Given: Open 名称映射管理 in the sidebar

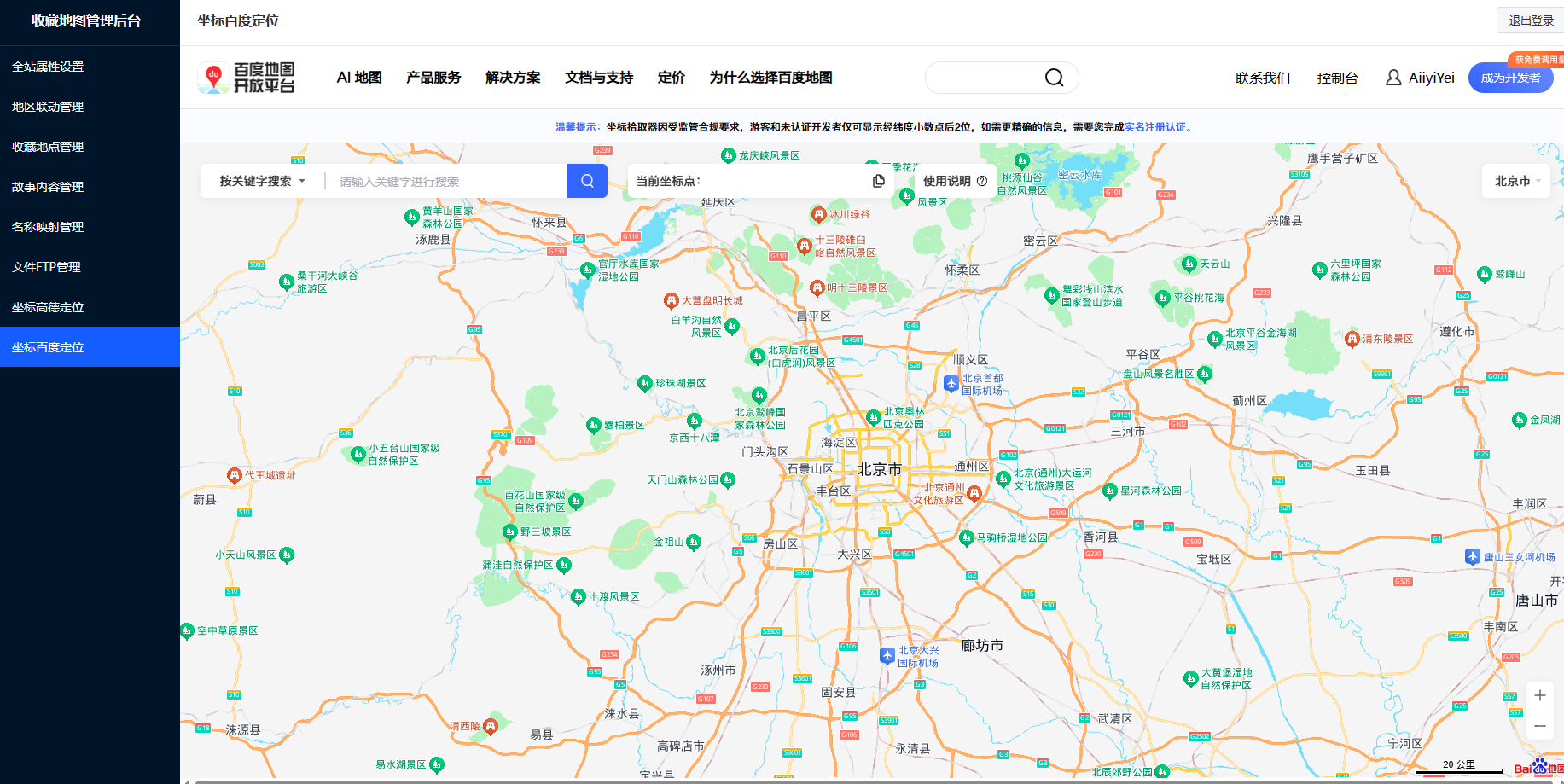Looking at the screenshot, I should tap(90, 227).
